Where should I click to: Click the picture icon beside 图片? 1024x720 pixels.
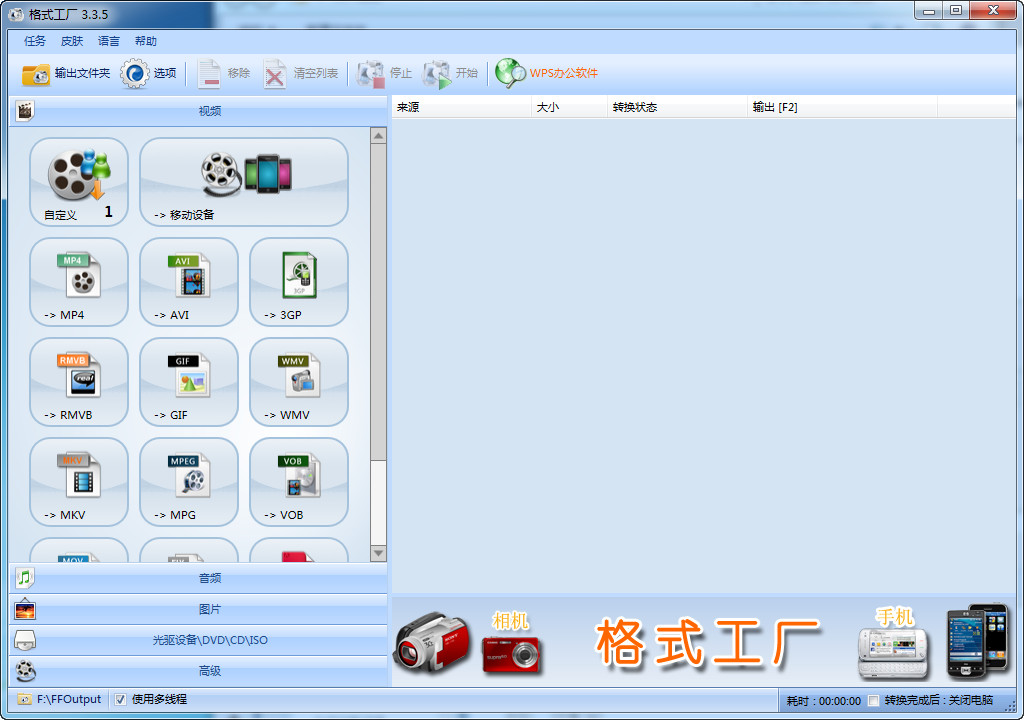(x=25, y=609)
